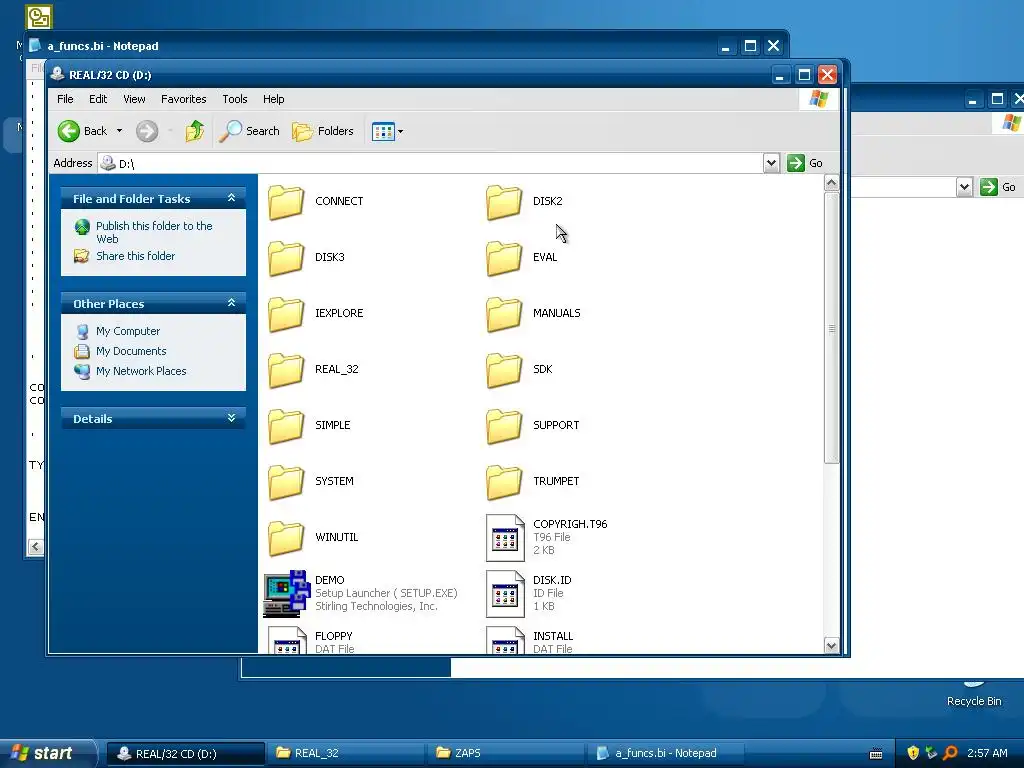This screenshot has height=768, width=1024.
Task: Select the COPYRIGH.T96 file icon
Action: tap(505, 538)
